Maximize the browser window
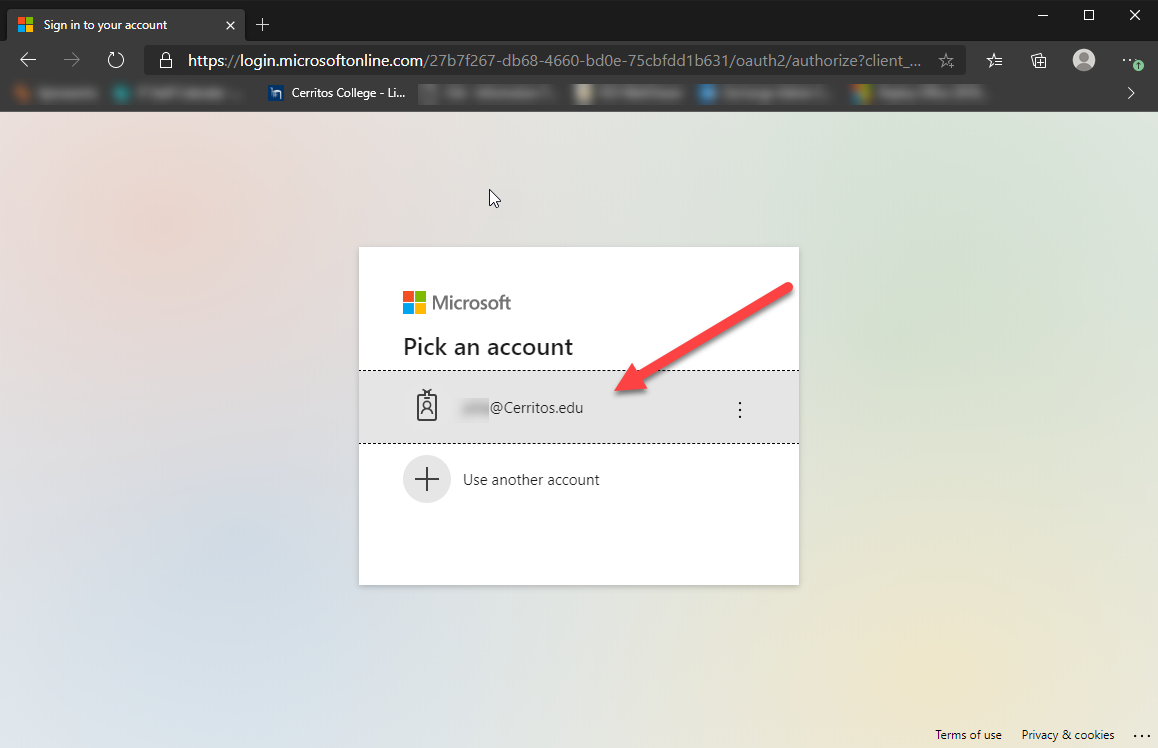Screen dimensions: 1158x748 tap(1089, 16)
